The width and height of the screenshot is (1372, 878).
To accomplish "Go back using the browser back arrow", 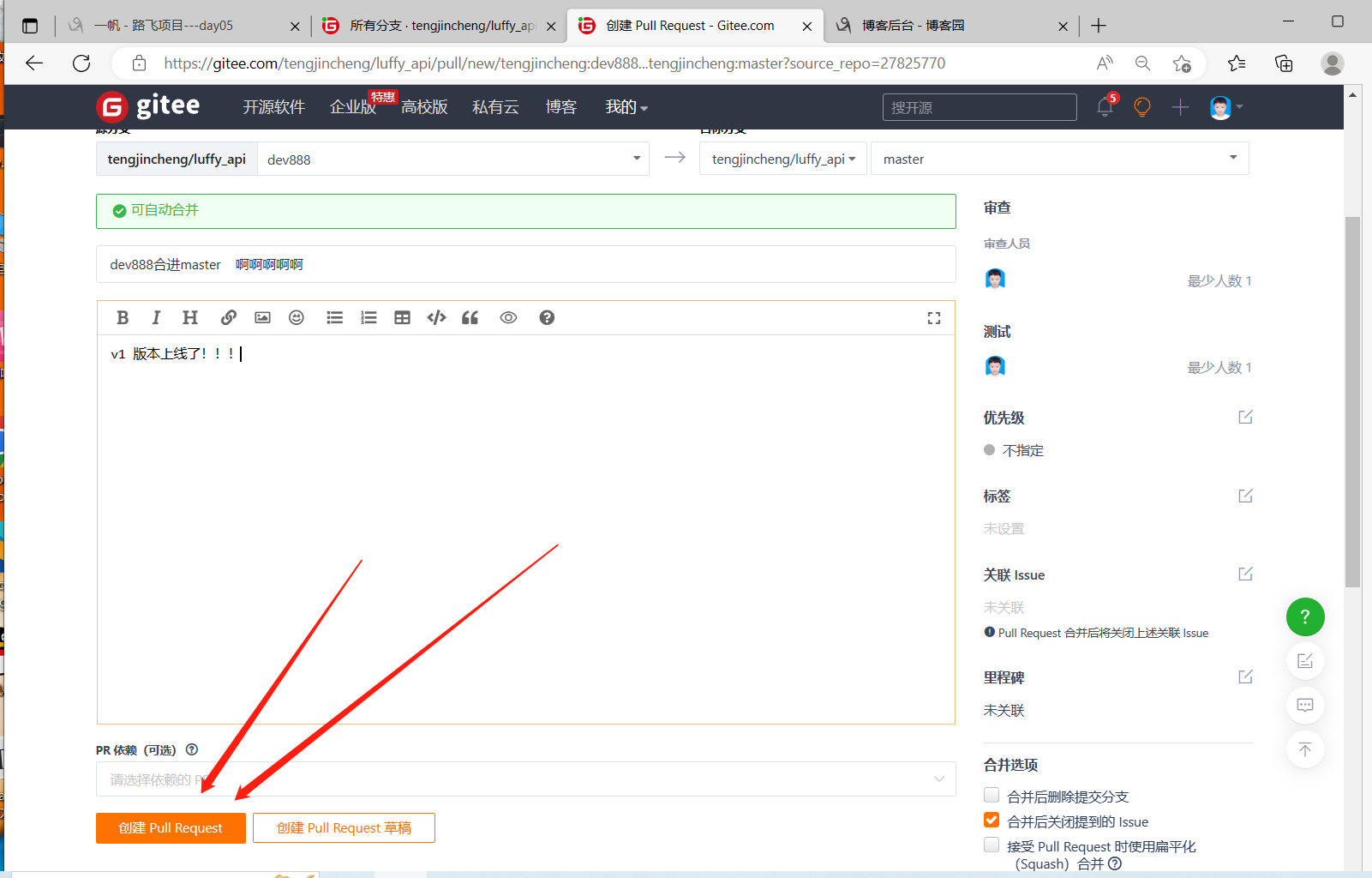I will click(x=34, y=63).
